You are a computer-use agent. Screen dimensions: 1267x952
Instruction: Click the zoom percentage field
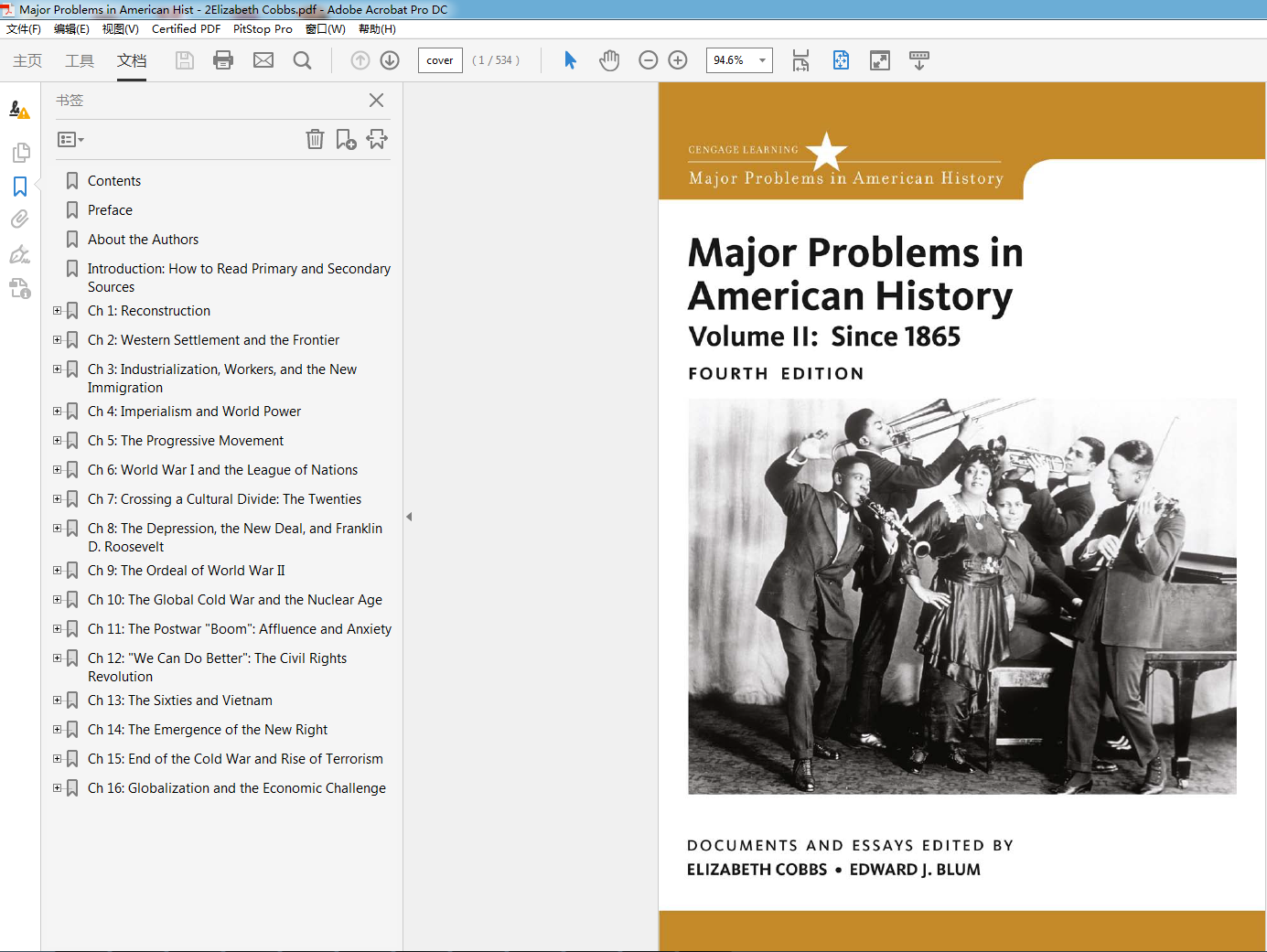730,60
